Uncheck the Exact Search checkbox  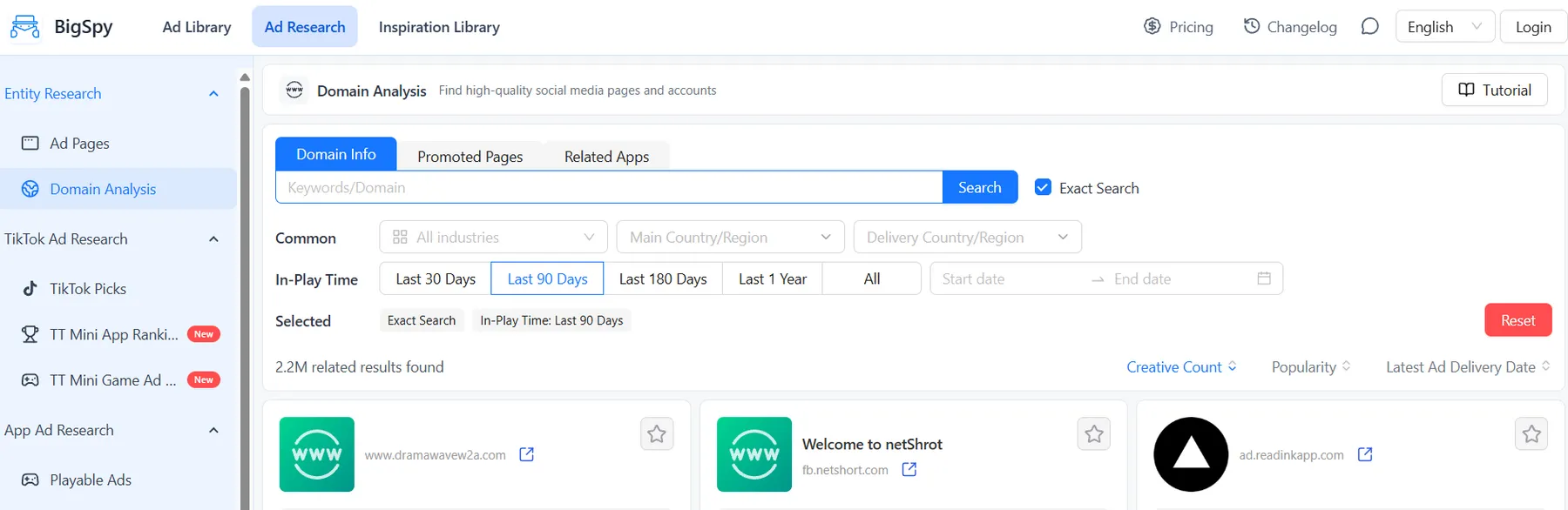coord(1043,187)
